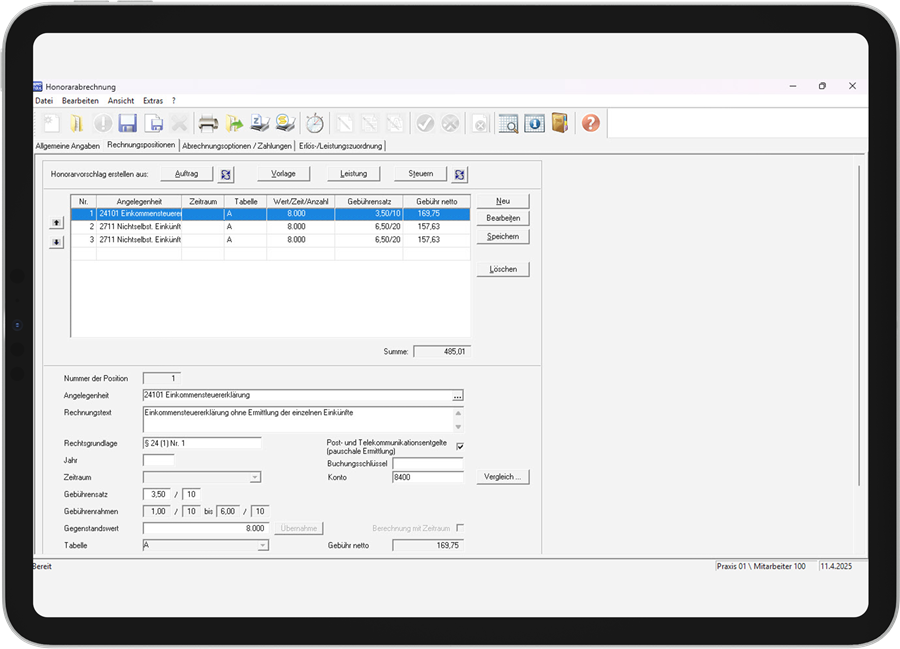This screenshot has width=900, height=649.
Task: Click the second greyed page icon after stopwatch
Action: coord(370,123)
